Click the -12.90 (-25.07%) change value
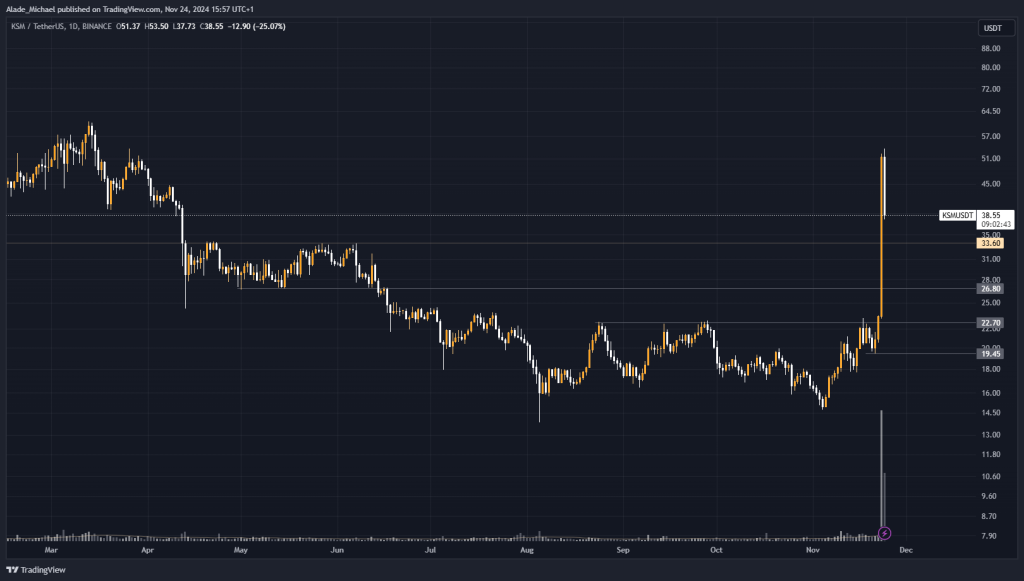 pos(259,26)
